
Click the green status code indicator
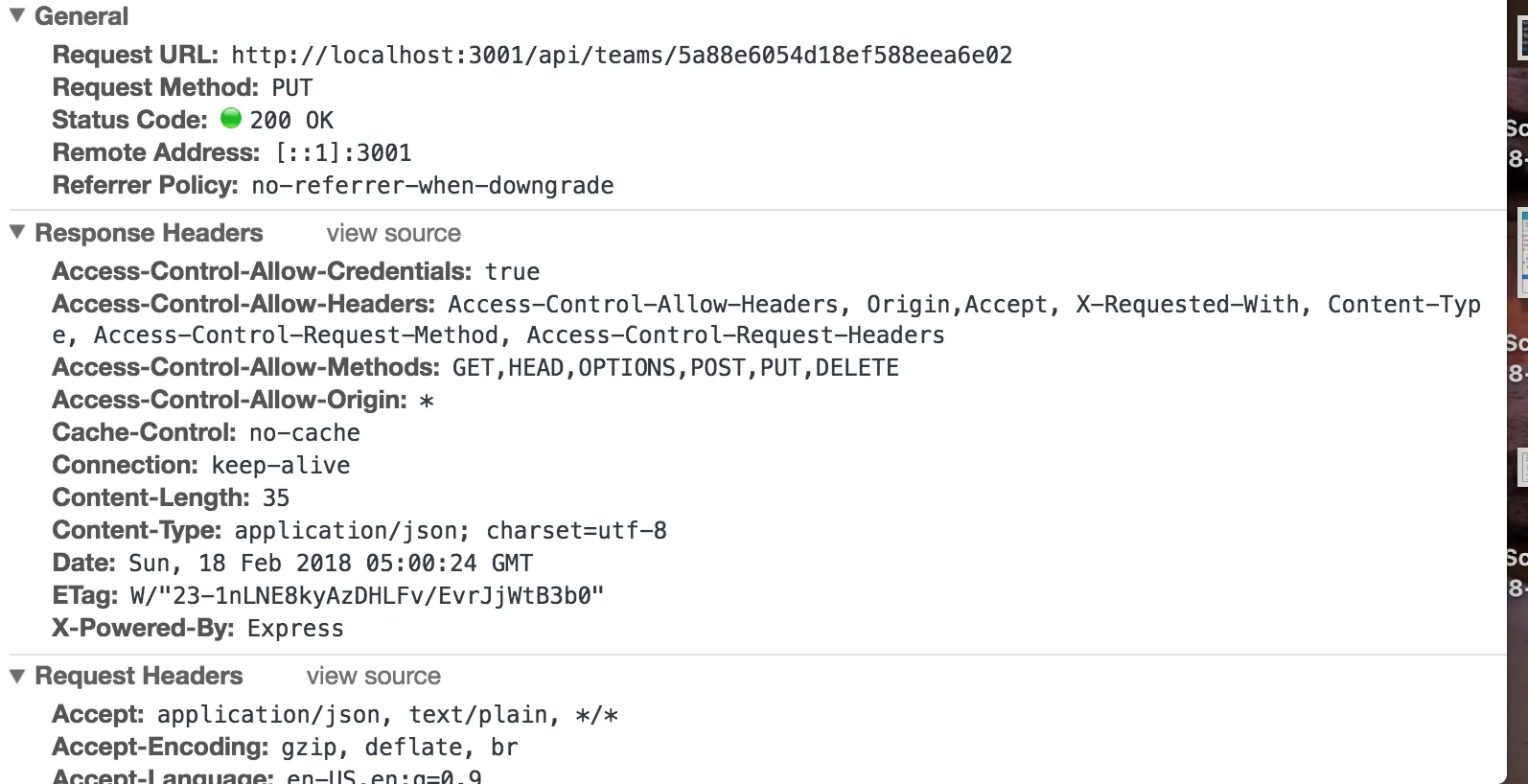[x=231, y=118]
